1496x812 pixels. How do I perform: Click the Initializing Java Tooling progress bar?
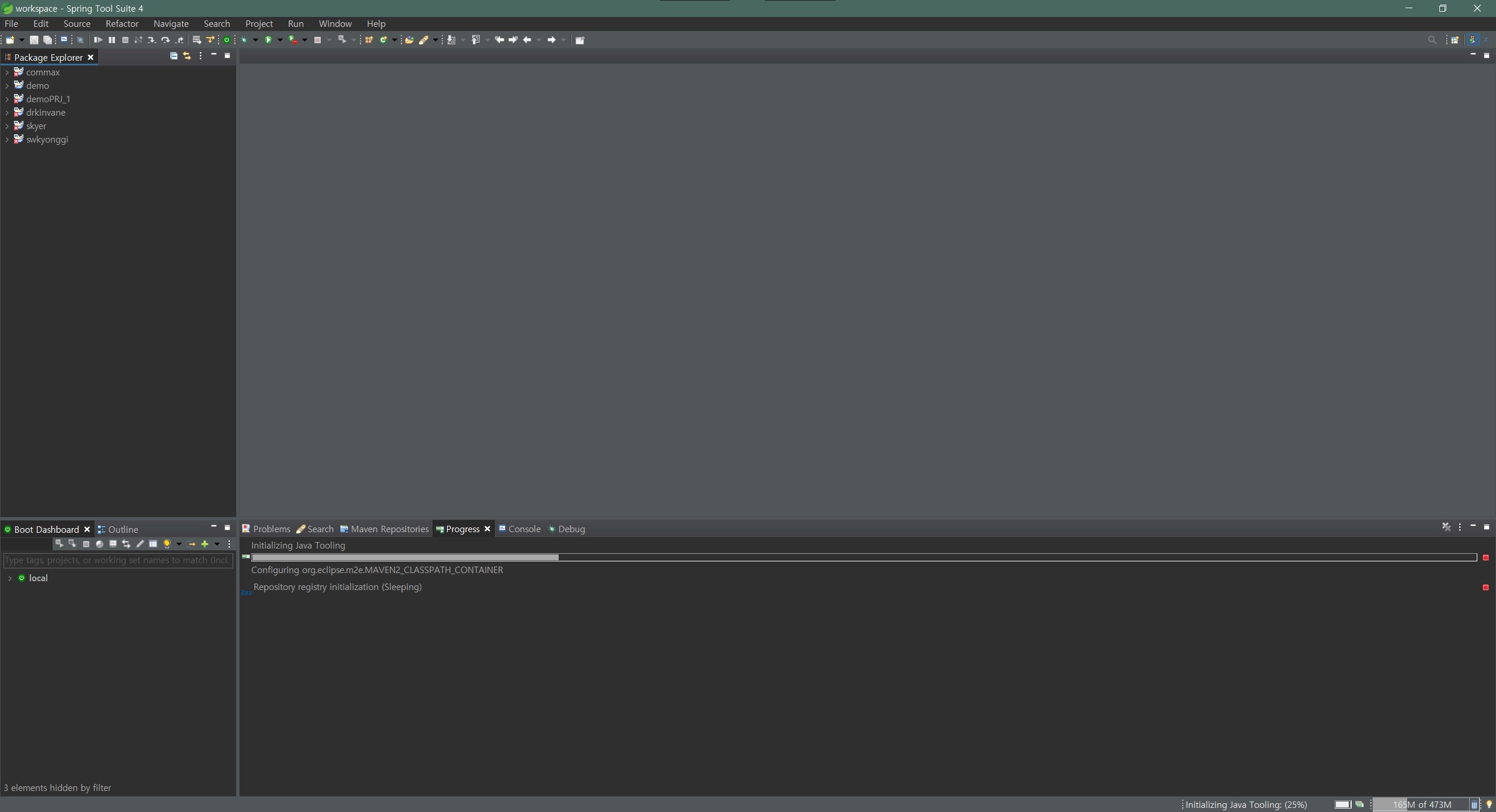tap(864, 557)
